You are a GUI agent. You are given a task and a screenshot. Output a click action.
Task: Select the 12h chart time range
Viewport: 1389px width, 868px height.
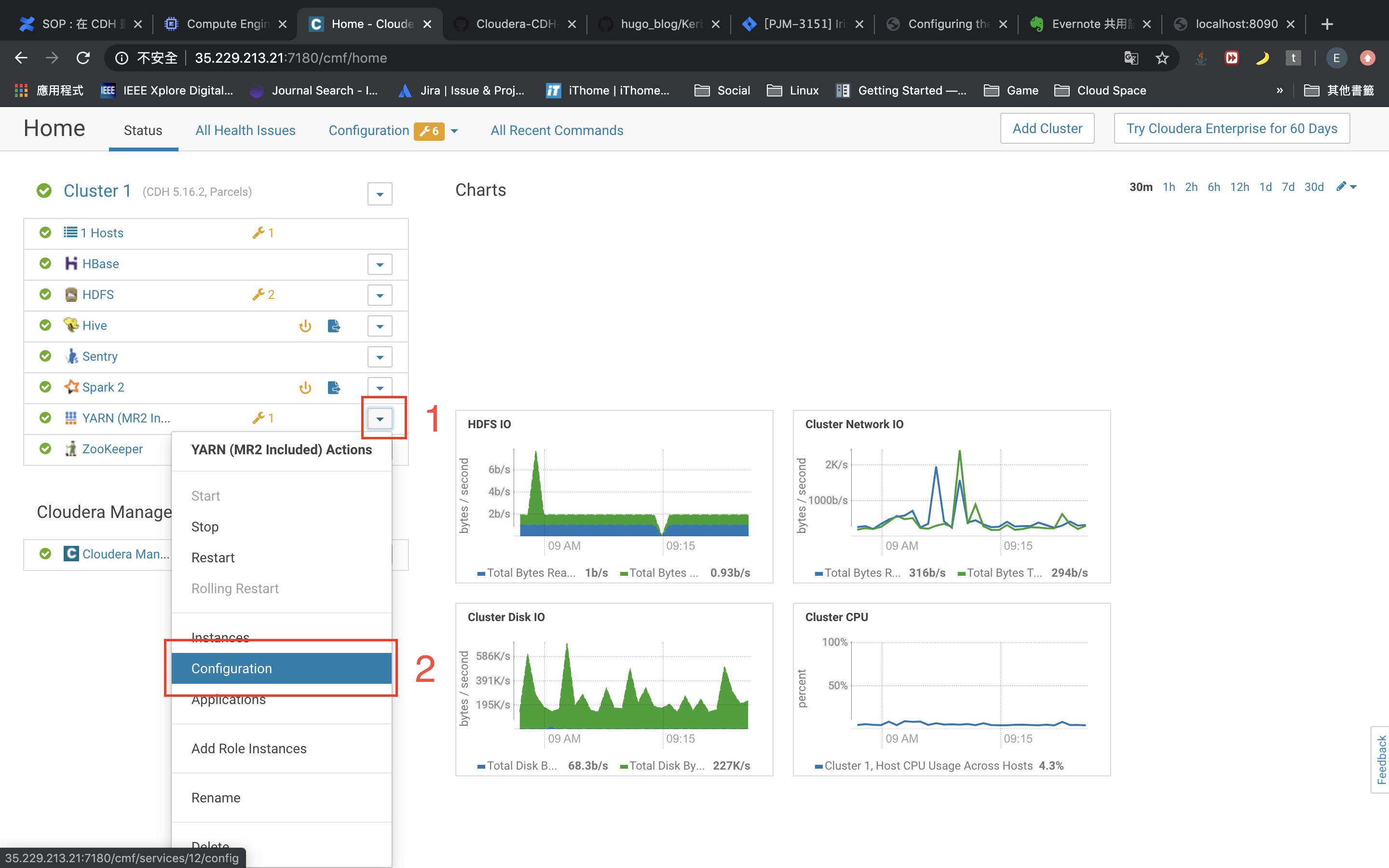click(x=1239, y=187)
